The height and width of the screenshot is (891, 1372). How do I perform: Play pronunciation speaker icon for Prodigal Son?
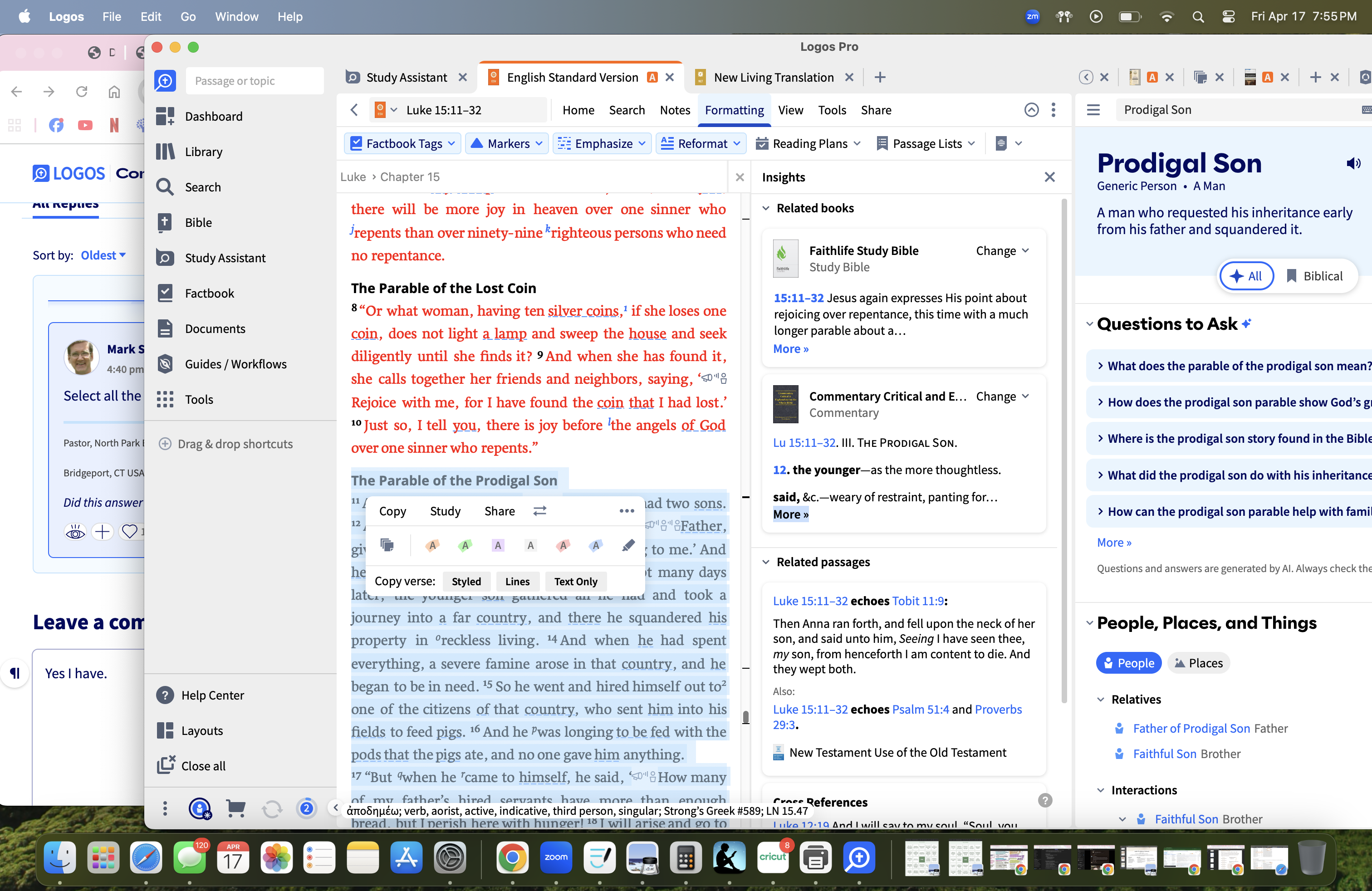(1353, 164)
